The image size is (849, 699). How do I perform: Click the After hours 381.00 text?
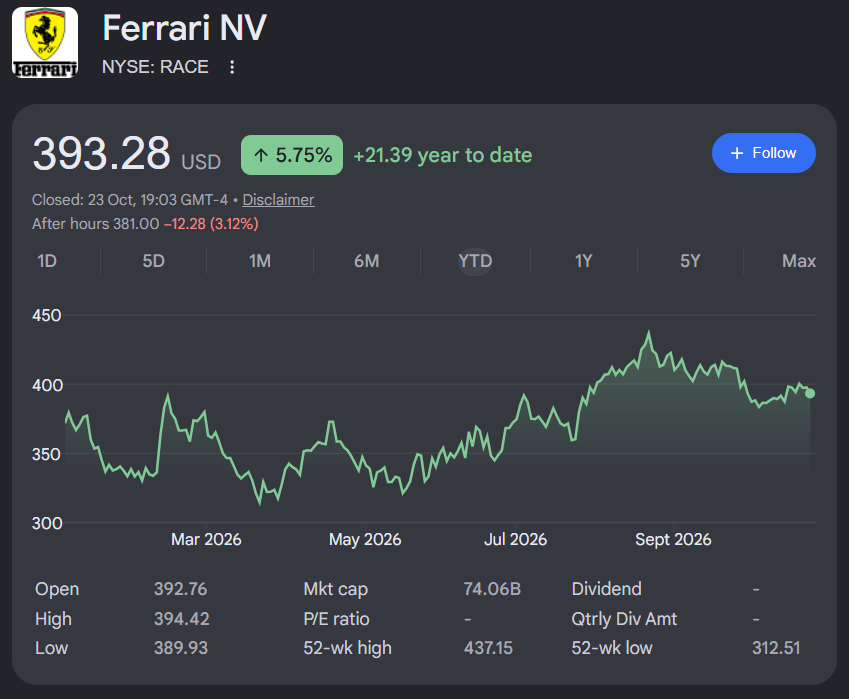(96, 224)
